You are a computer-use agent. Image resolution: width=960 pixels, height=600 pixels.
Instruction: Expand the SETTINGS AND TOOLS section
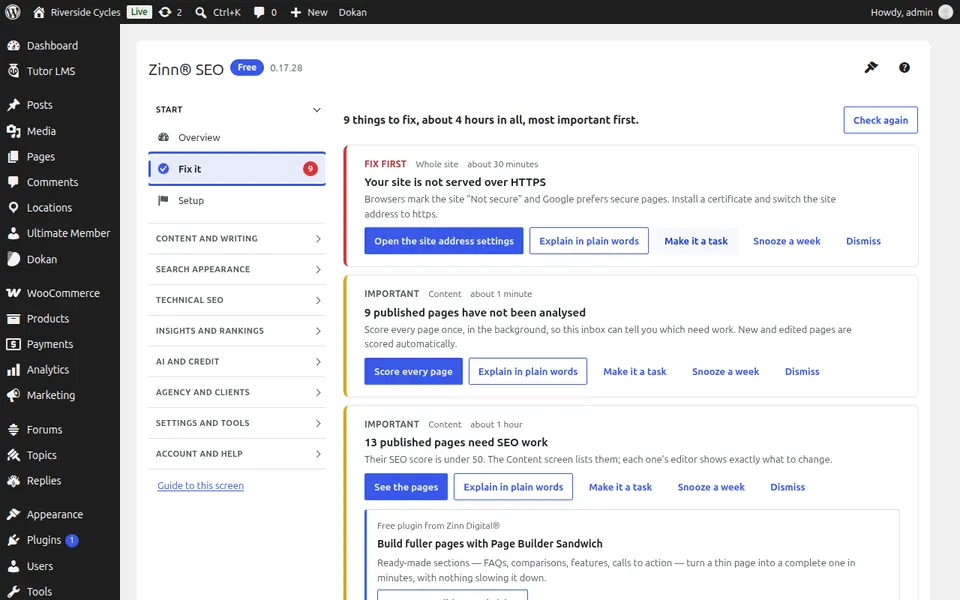click(237, 423)
